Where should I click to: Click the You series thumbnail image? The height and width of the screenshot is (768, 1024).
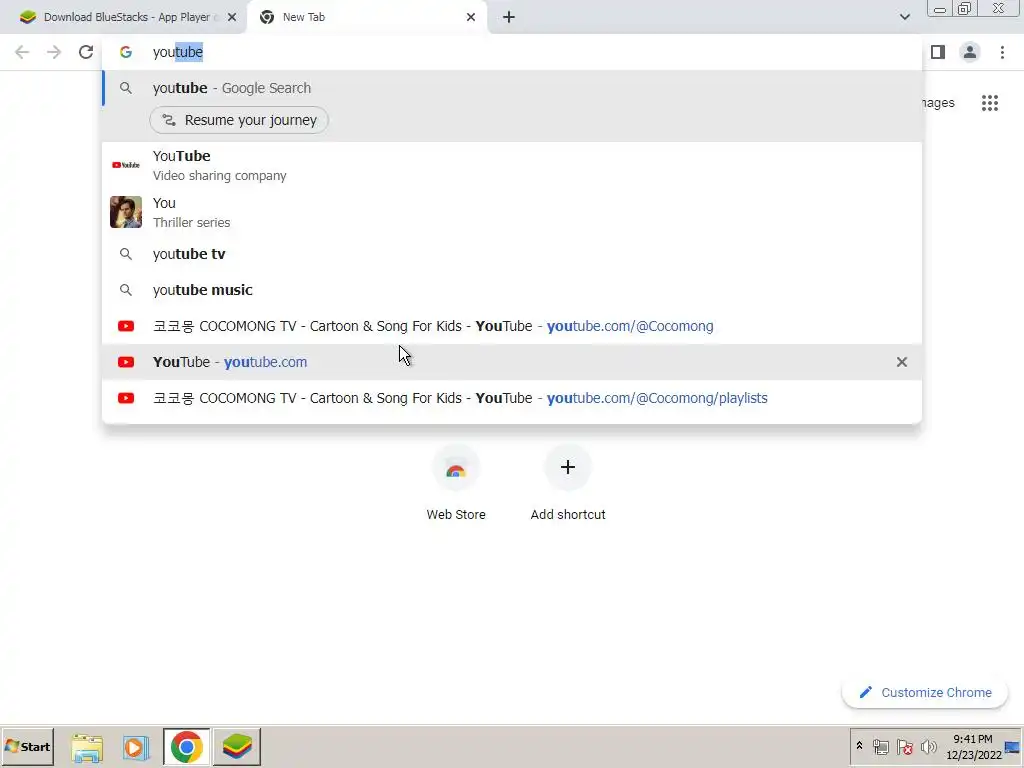click(x=126, y=212)
